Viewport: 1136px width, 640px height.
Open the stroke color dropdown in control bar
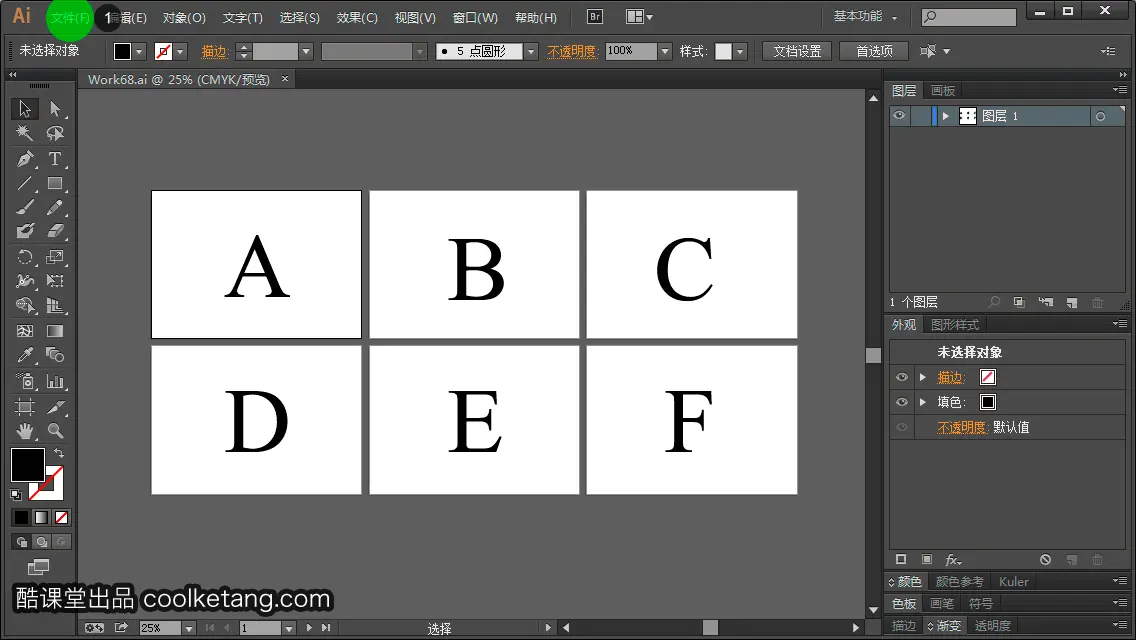point(181,51)
